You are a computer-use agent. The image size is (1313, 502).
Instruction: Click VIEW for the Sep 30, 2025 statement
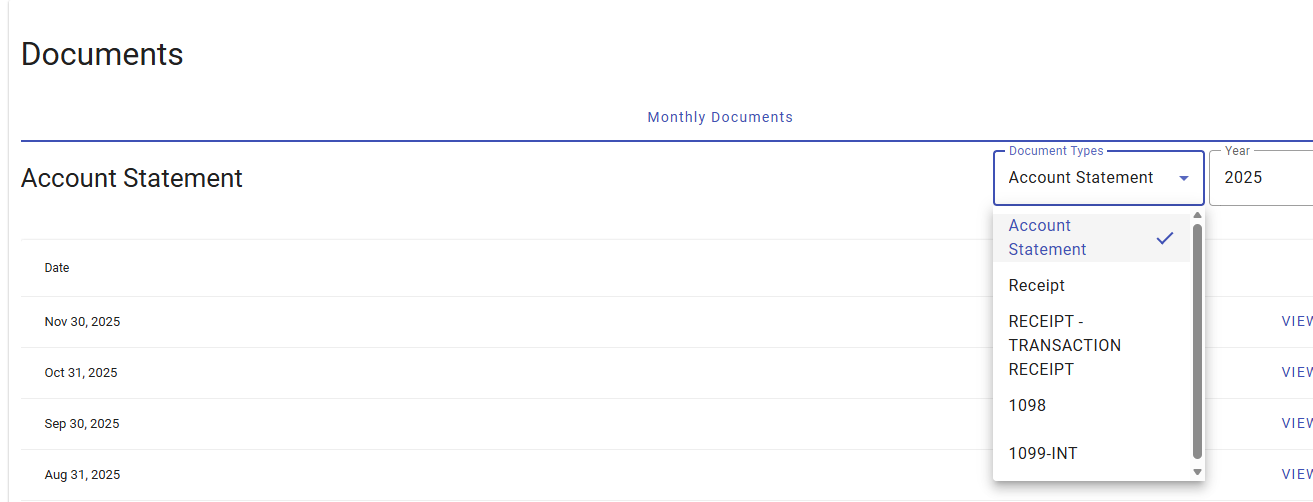(x=1296, y=424)
